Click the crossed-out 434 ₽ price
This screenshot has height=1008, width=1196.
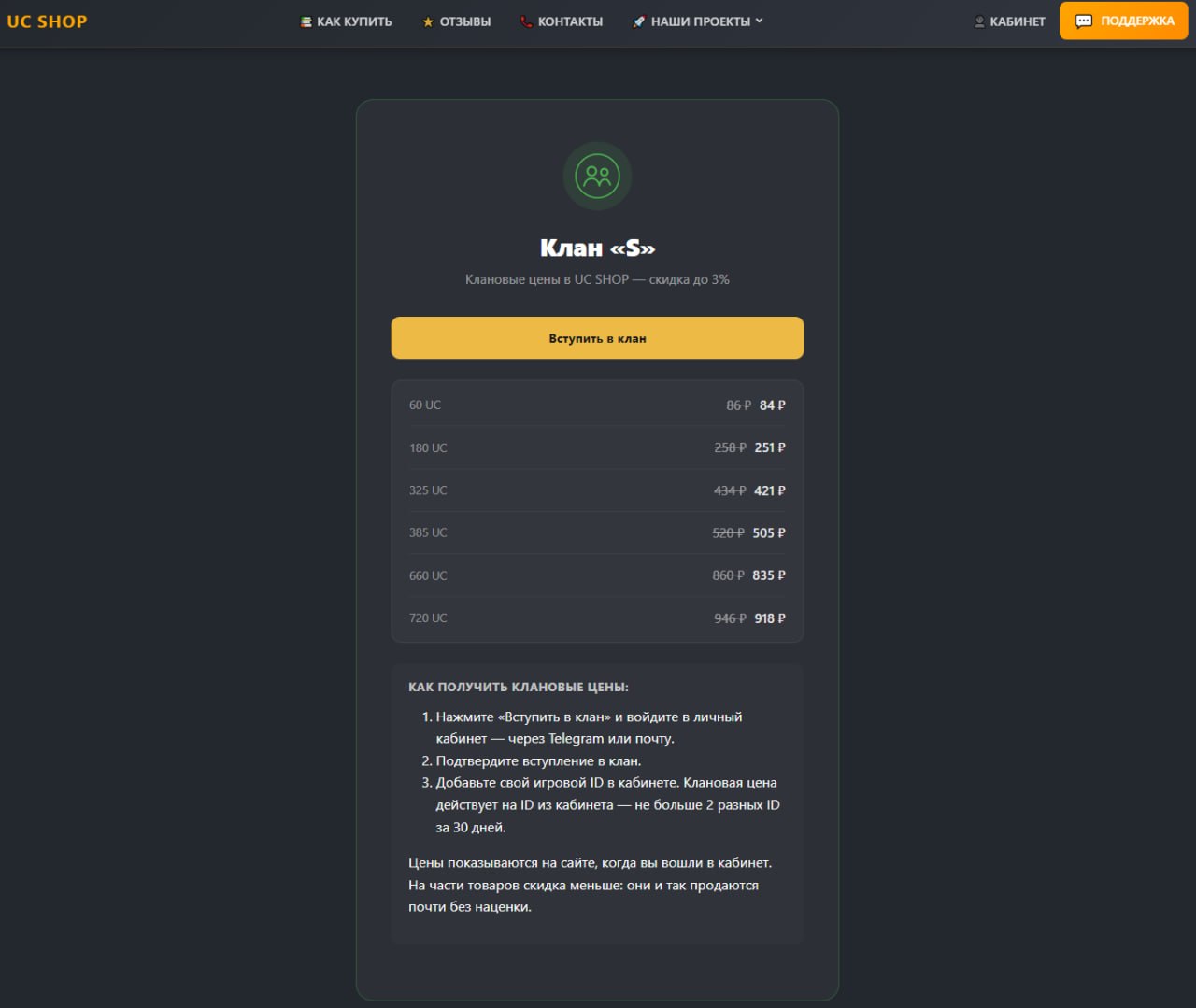[x=731, y=490]
